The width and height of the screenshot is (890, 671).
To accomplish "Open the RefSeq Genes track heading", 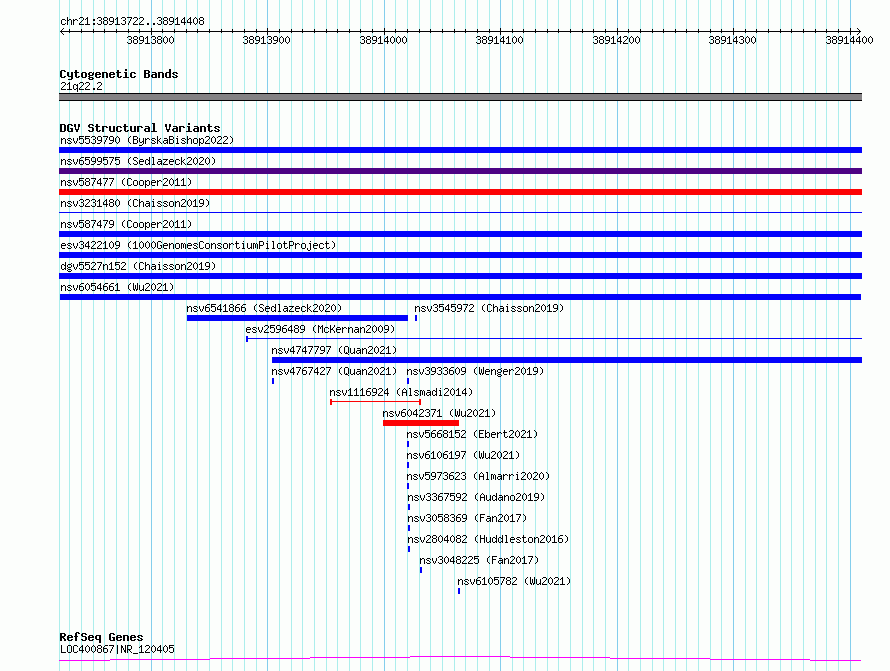I will tap(101, 637).
